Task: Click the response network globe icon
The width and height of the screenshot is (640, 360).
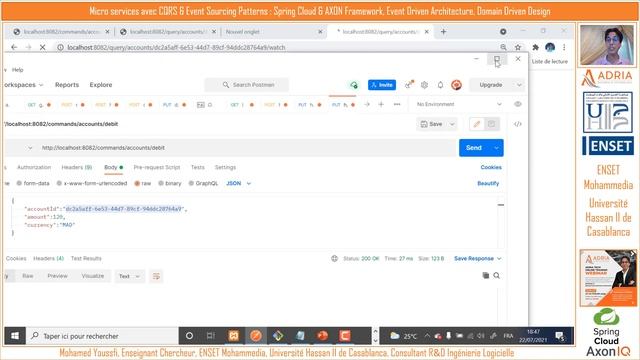Action: tap(334, 258)
